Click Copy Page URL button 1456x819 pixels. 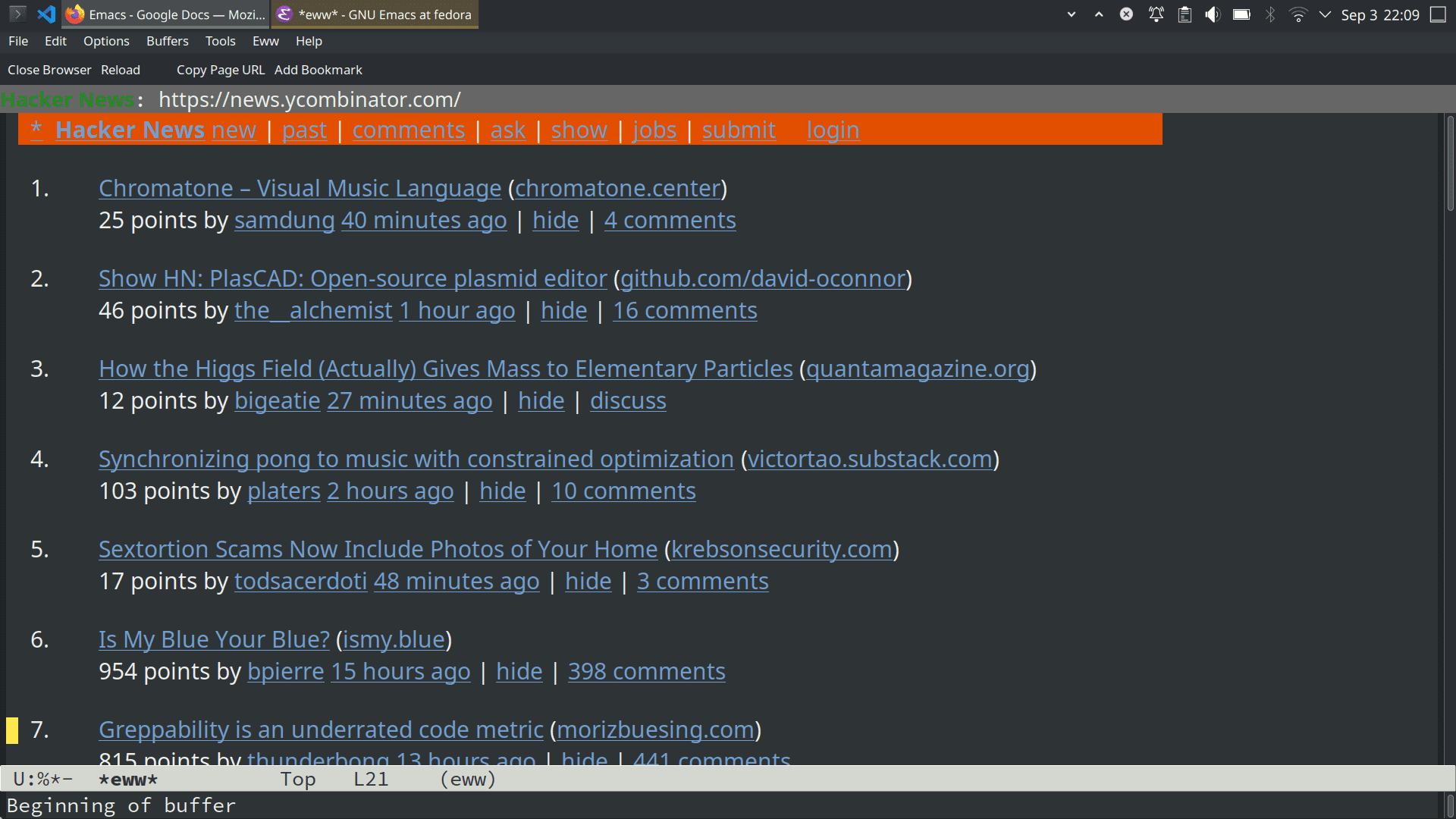(x=221, y=69)
